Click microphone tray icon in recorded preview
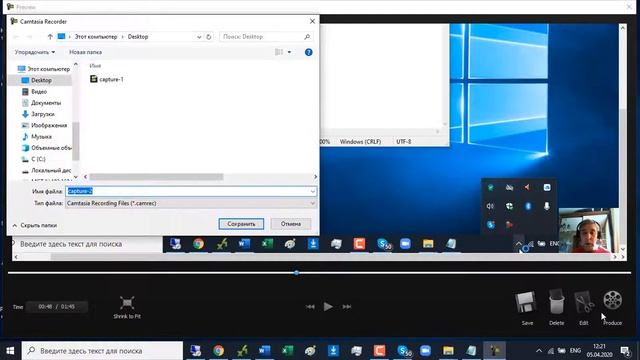 click(x=547, y=206)
